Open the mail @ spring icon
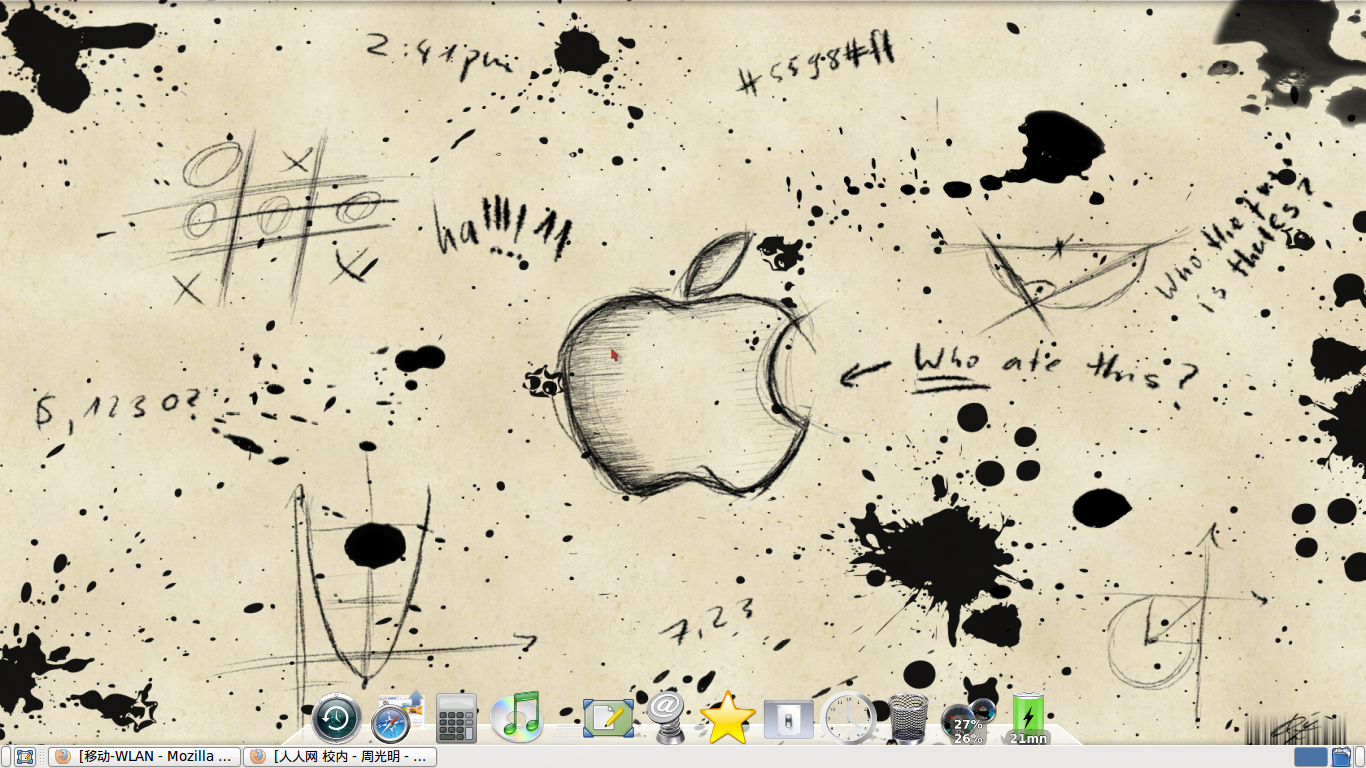1366x768 pixels. tap(666, 717)
